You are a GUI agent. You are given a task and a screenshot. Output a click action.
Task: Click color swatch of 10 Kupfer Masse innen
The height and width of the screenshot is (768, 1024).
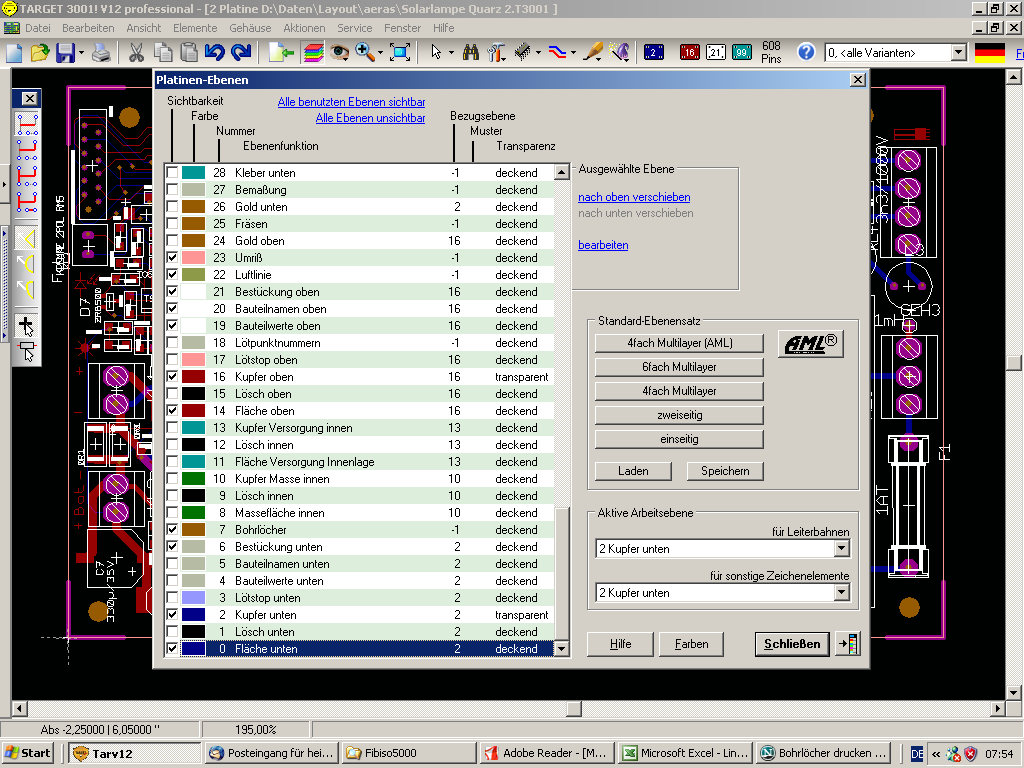[x=193, y=478]
